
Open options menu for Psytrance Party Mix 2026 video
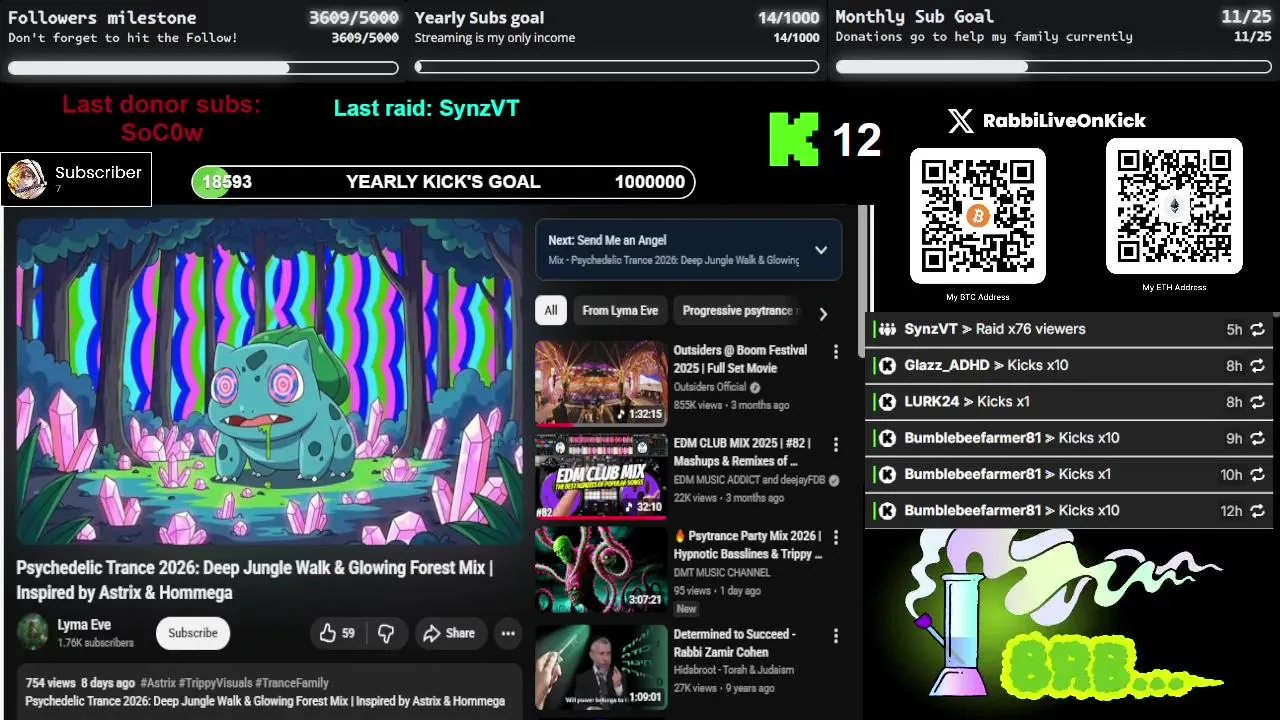pos(835,537)
